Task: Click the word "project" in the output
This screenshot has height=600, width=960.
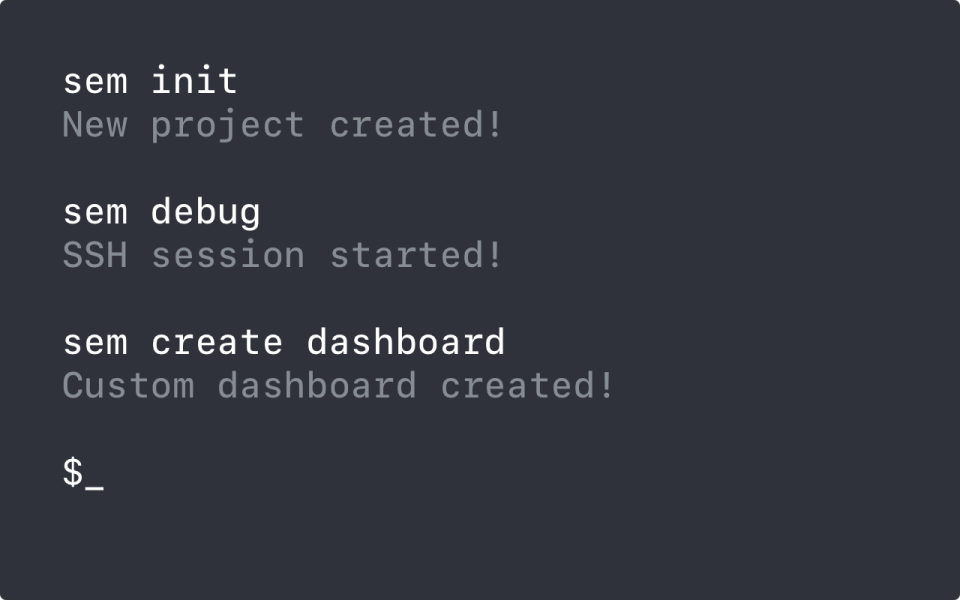Action: 228,127
